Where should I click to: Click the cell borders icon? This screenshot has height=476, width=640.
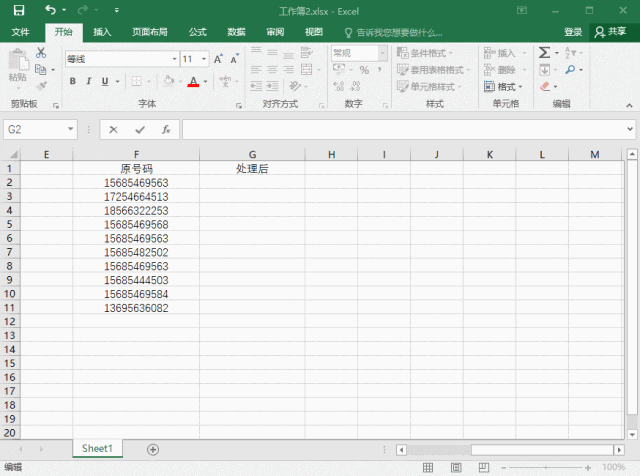pyautogui.click(x=137, y=81)
